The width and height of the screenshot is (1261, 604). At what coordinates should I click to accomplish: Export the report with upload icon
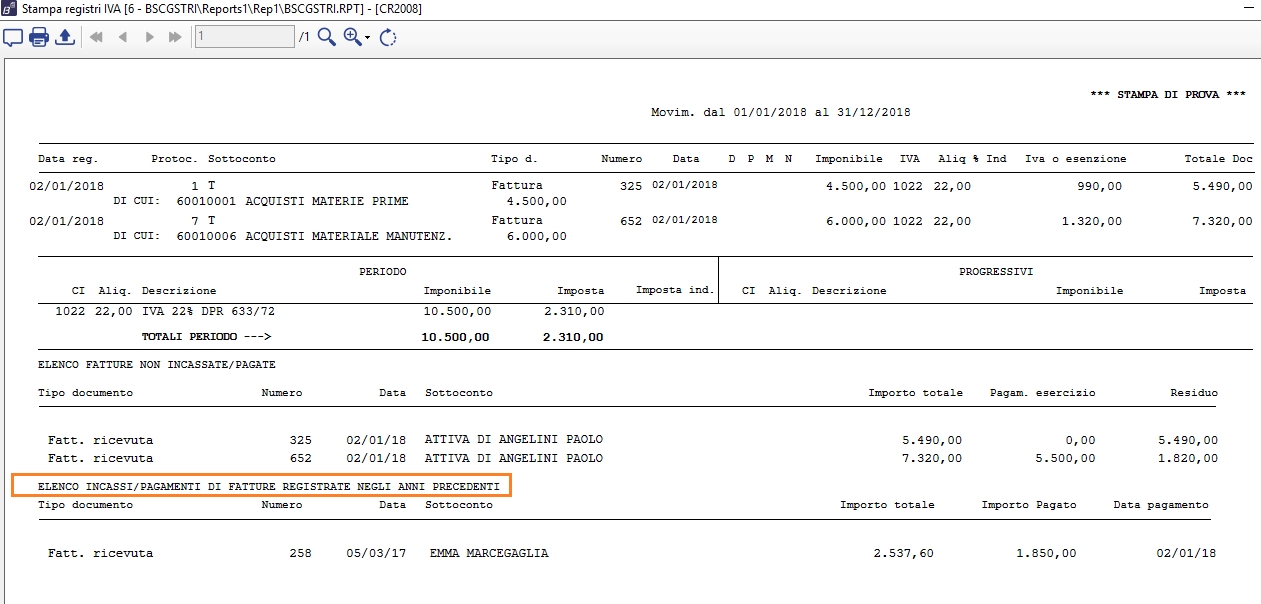click(x=65, y=38)
